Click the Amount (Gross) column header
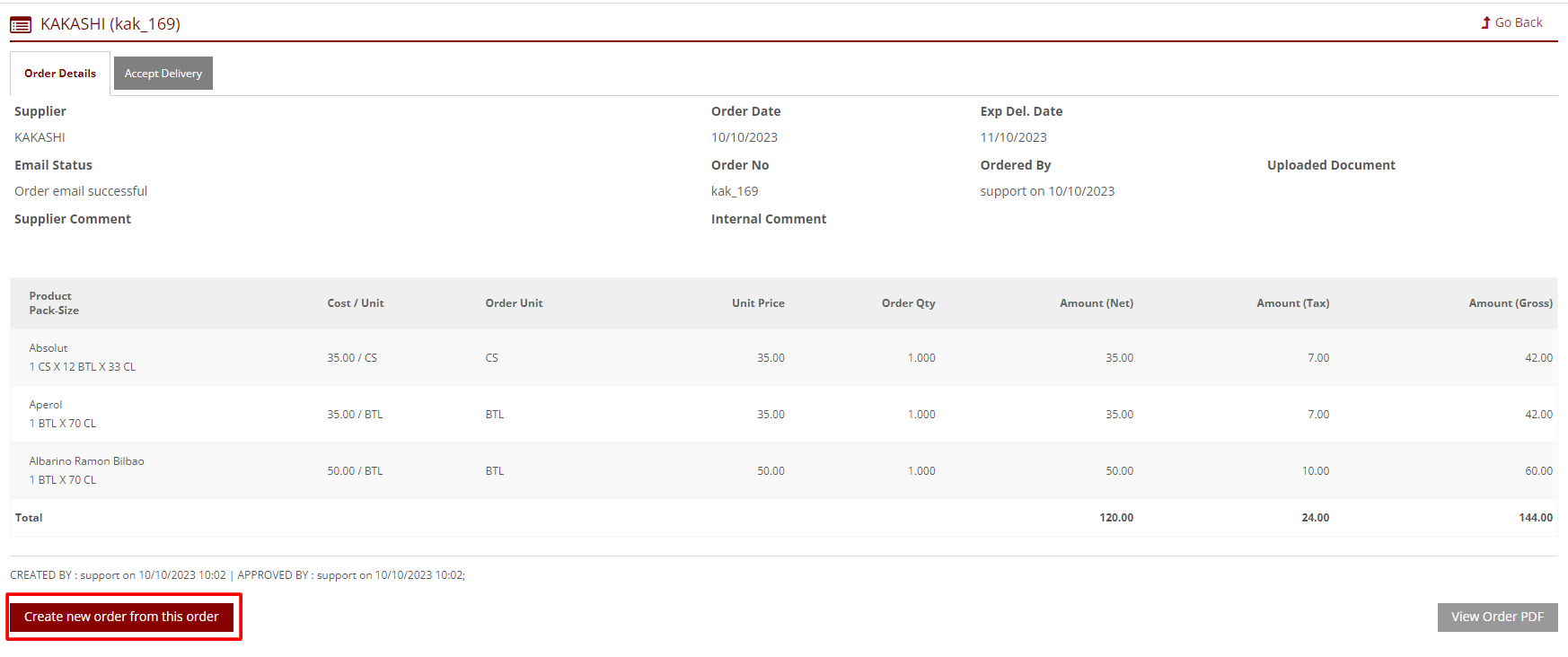The image size is (1568, 657). [1510, 303]
